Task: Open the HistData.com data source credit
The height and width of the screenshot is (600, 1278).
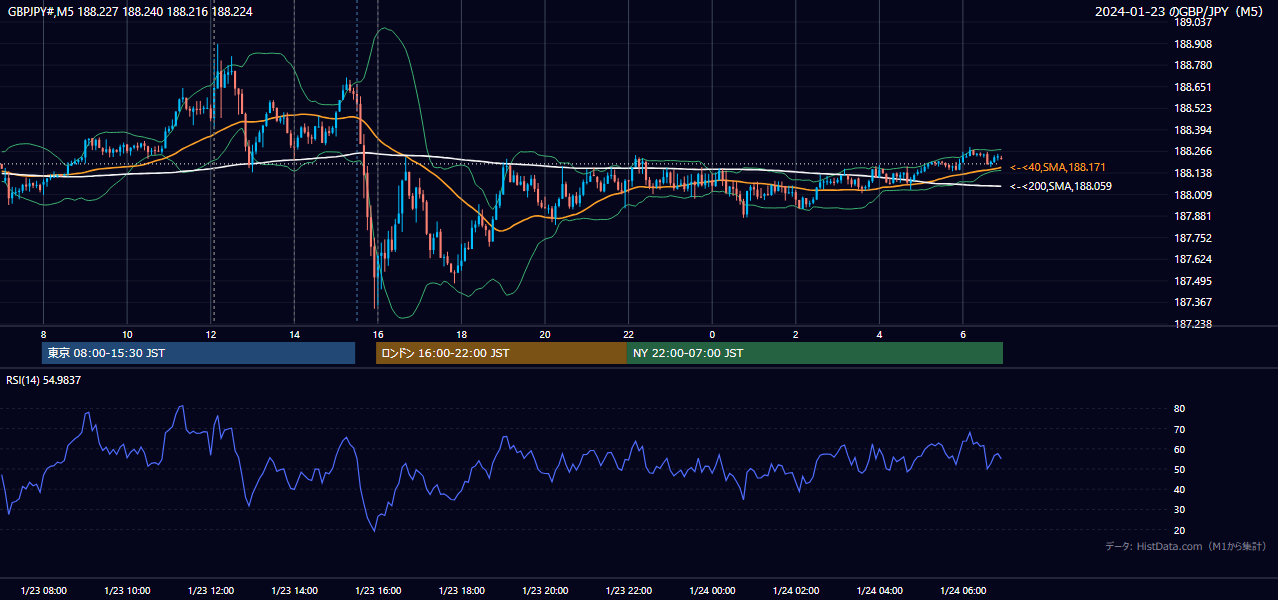Action: pos(1186,546)
